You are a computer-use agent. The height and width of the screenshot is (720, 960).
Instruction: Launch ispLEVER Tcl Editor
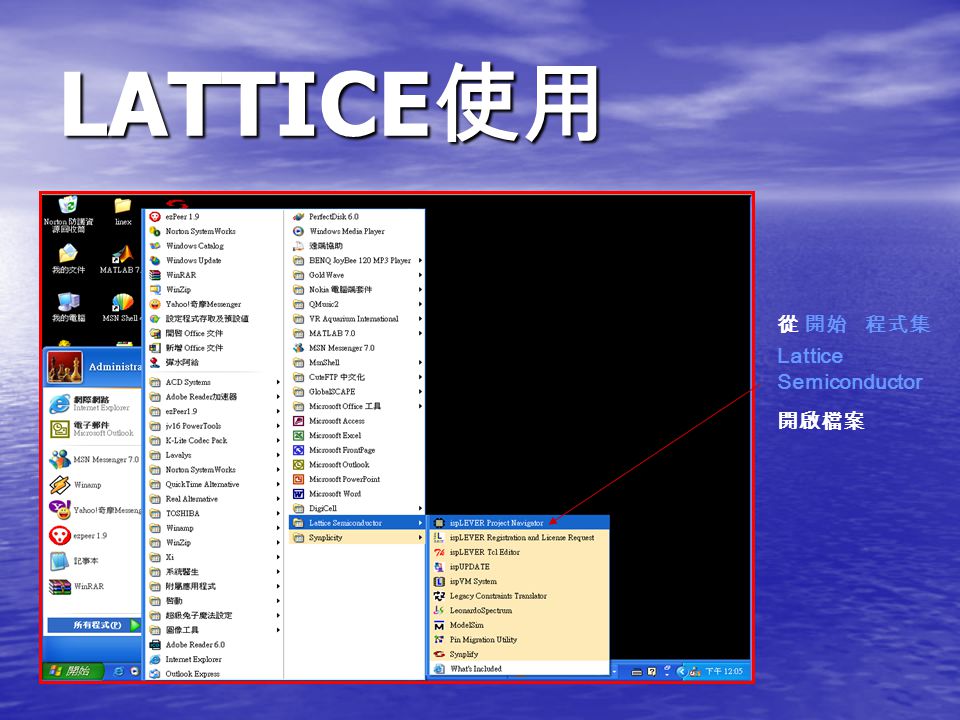(x=517, y=552)
